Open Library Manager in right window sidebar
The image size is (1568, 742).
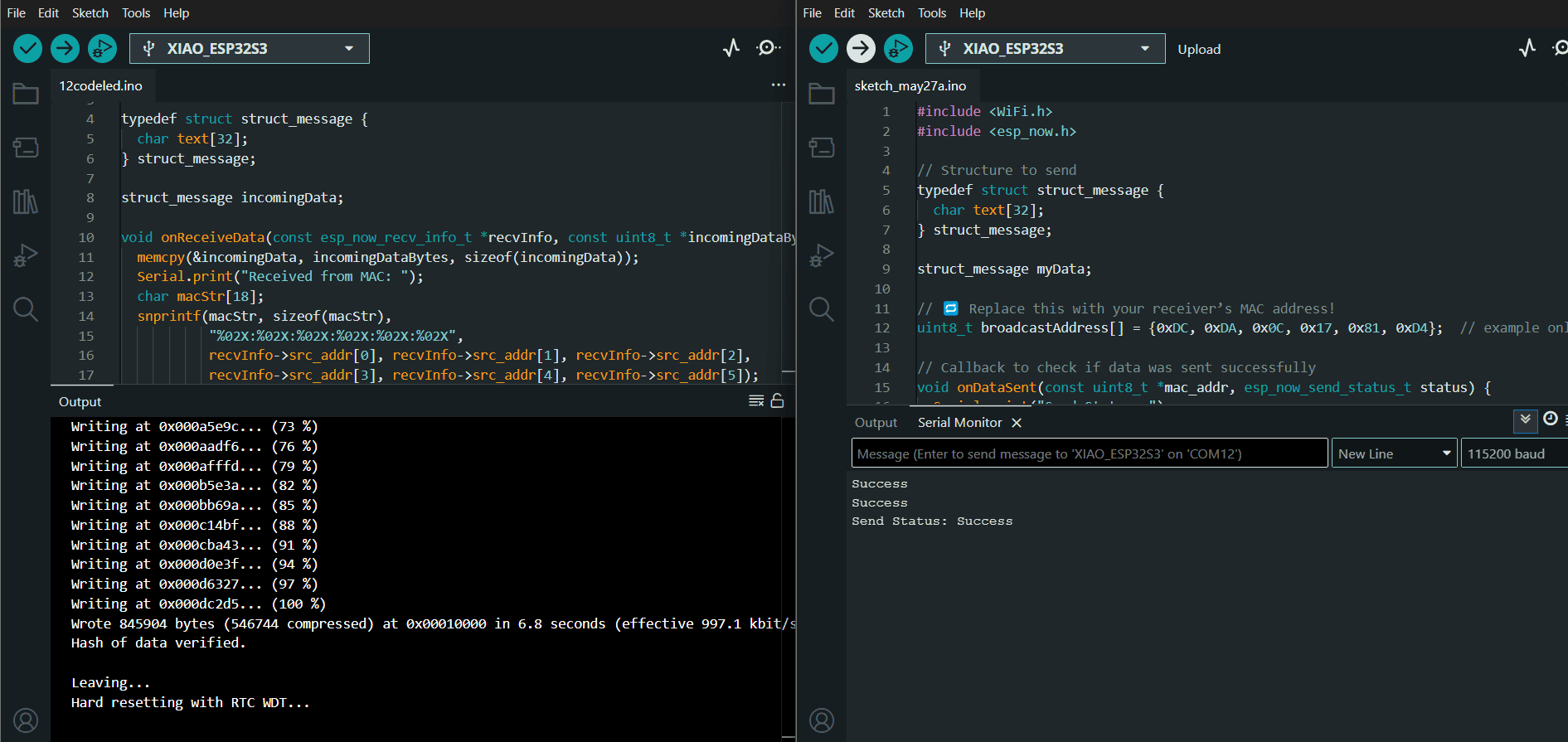(x=822, y=201)
